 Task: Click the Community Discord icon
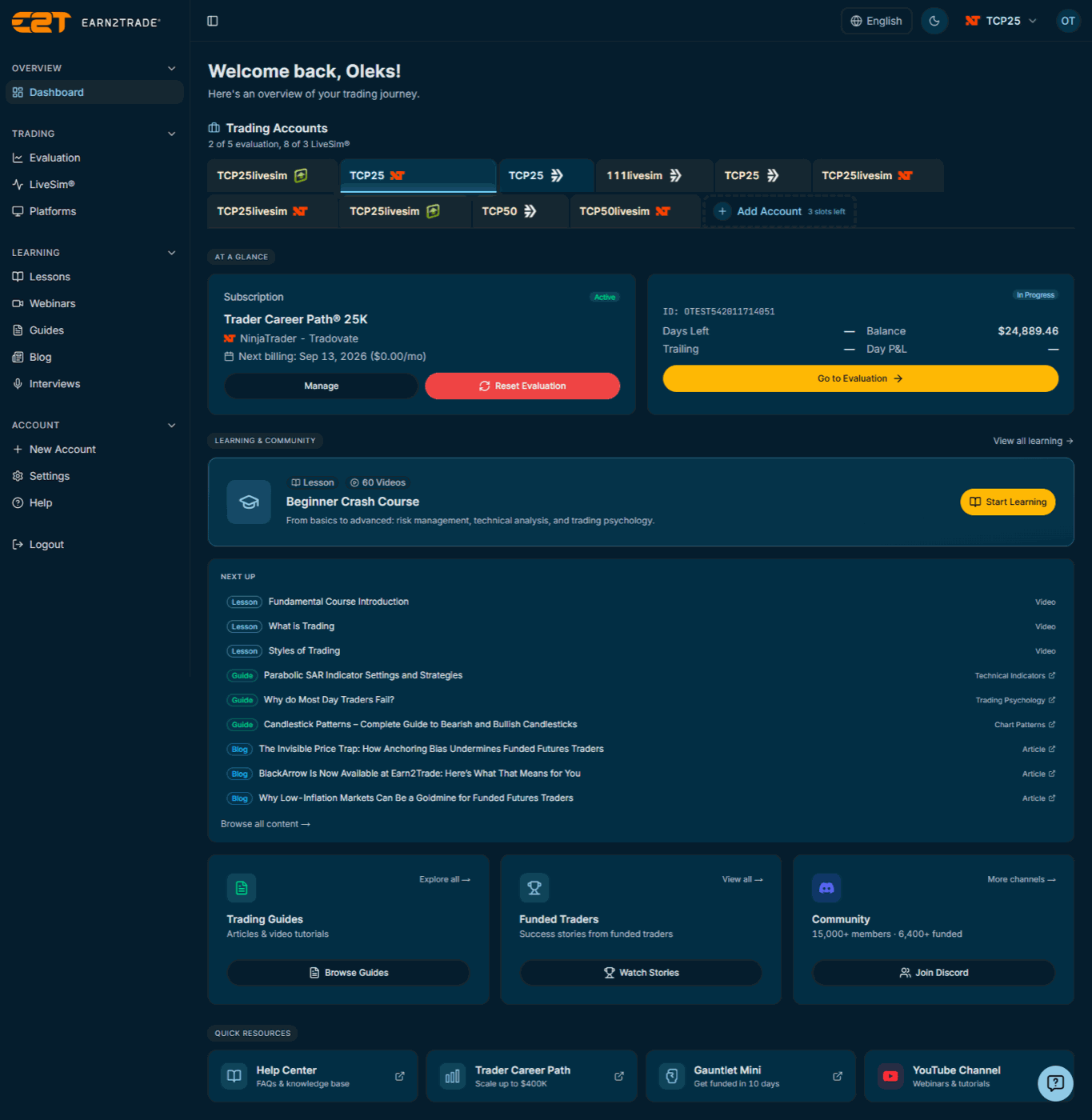point(826,888)
